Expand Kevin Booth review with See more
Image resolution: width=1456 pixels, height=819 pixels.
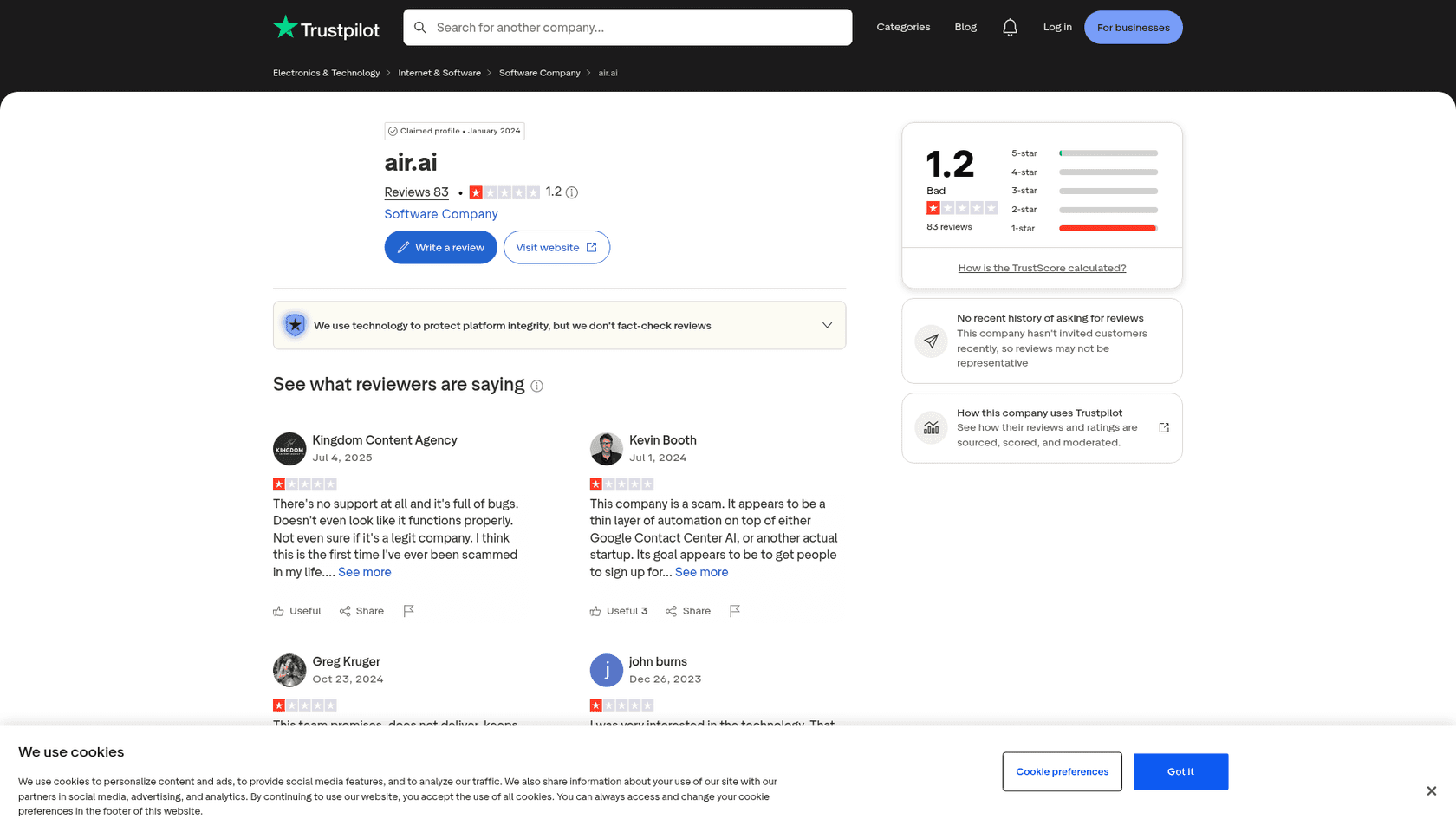pyautogui.click(x=701, y=572)
